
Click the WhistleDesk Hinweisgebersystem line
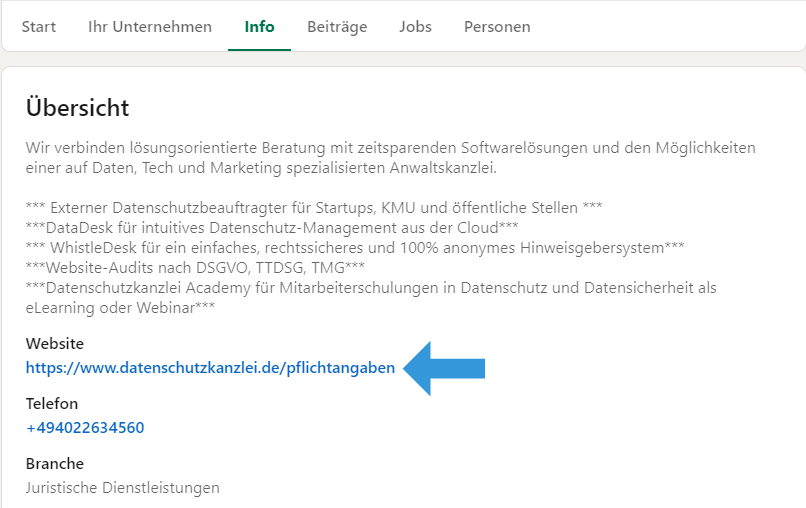click(x=355, y=248)
